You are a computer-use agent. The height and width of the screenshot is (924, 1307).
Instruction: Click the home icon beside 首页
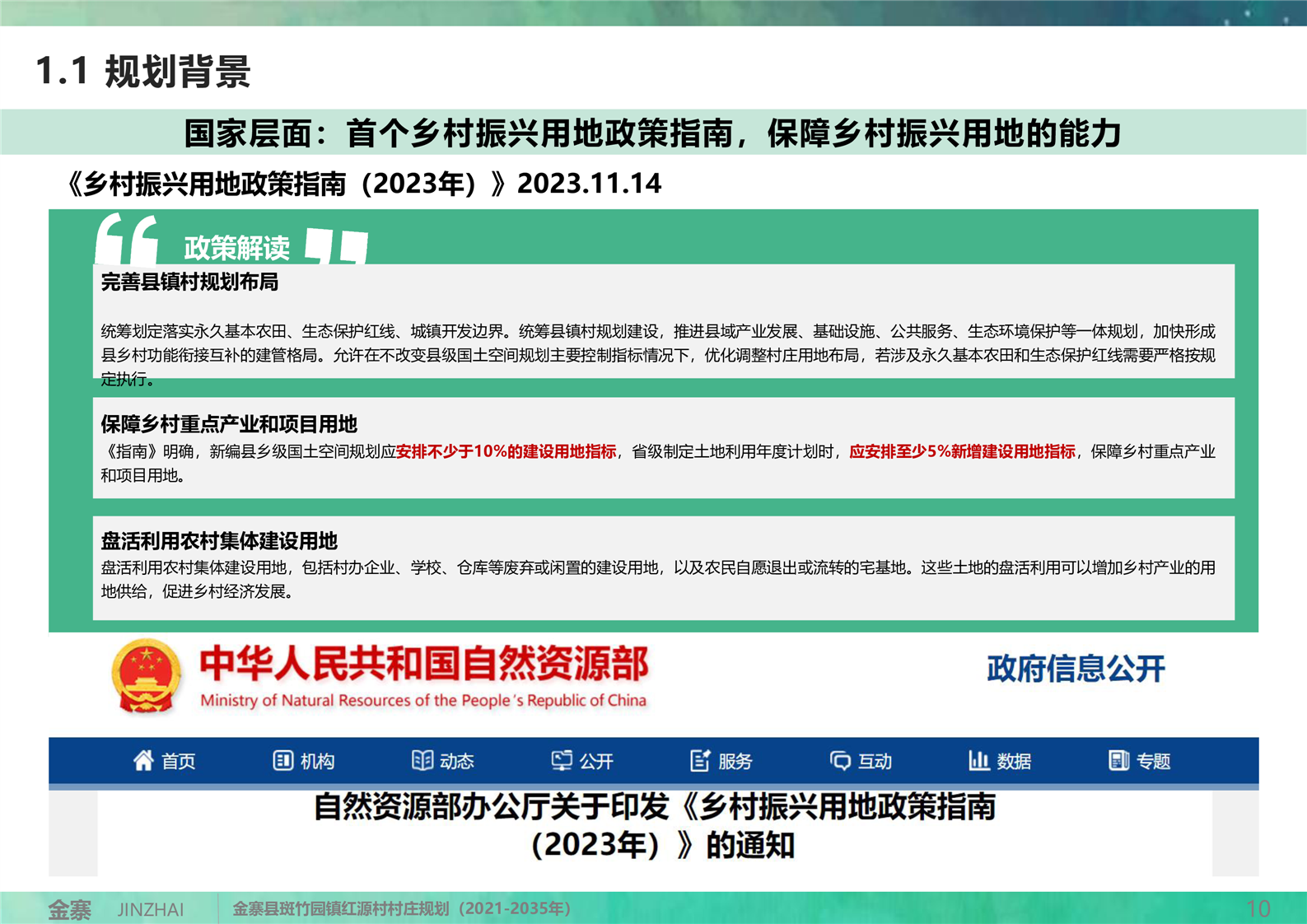click(x=143, y=760)
